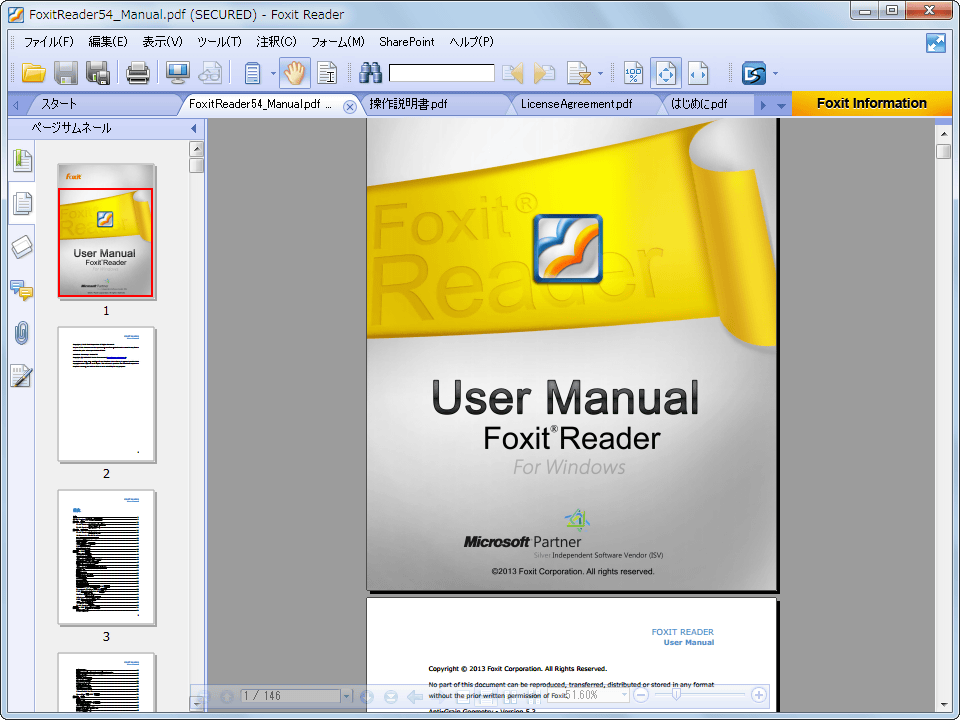Click the Fit Width icon
960x720 pixels.
click(x=698, y=73)
